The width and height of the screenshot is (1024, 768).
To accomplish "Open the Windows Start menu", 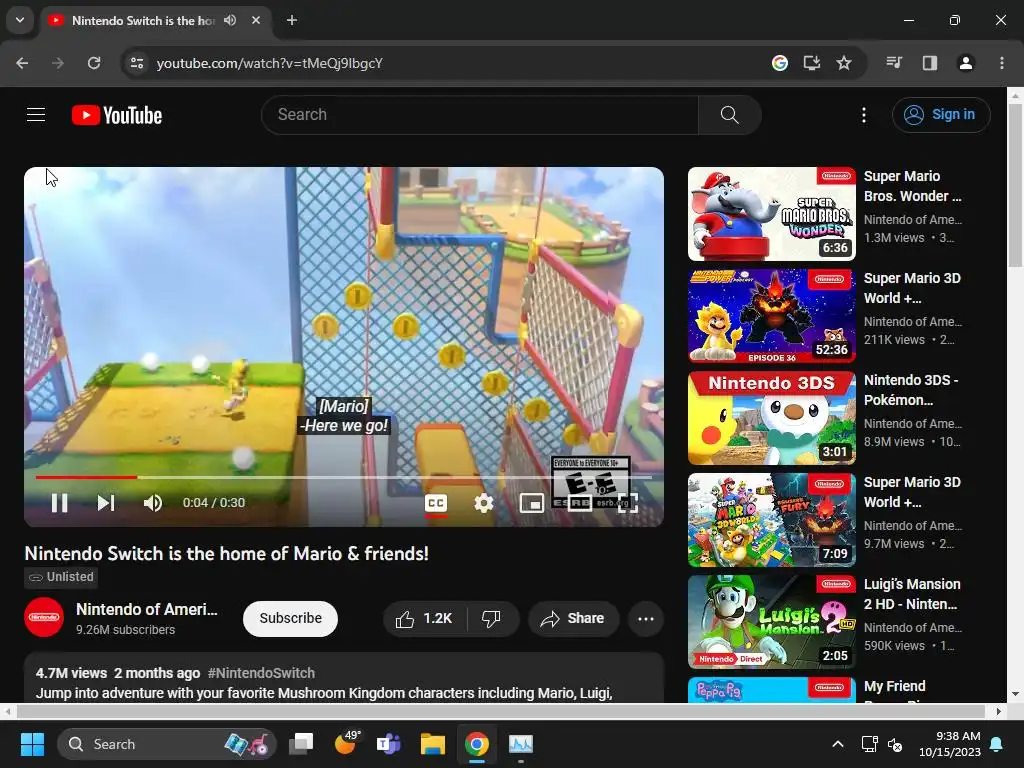I will (x=32, y=744).
